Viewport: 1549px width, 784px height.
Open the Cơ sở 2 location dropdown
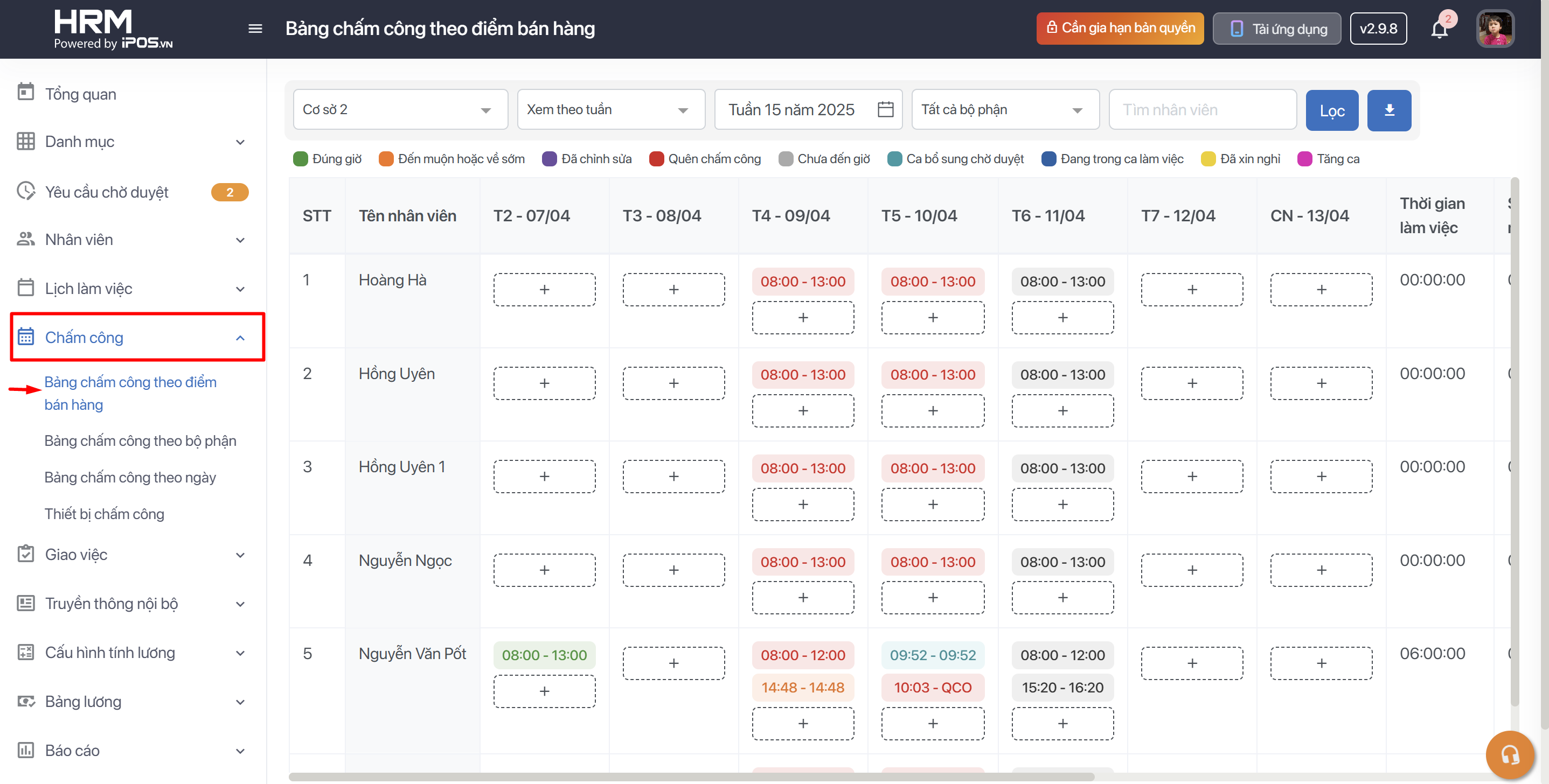(400, 109)
